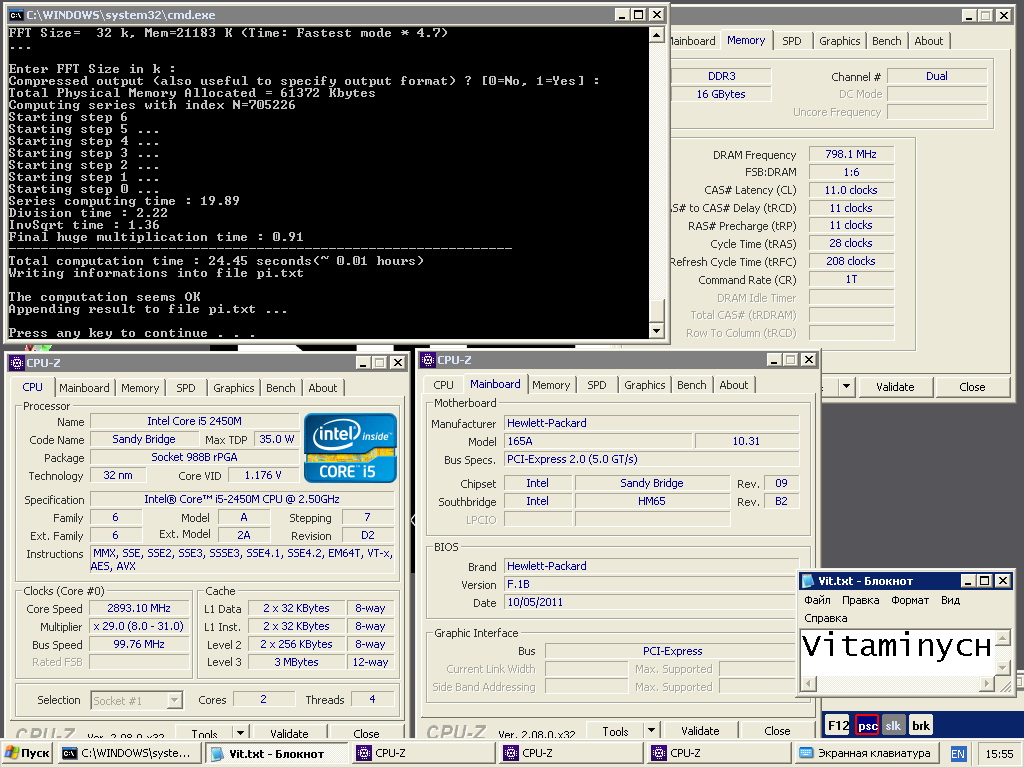Click the CPU-Z icon in the mainboard window title bar
1024x768 pixels.
(x=428, y=360)
